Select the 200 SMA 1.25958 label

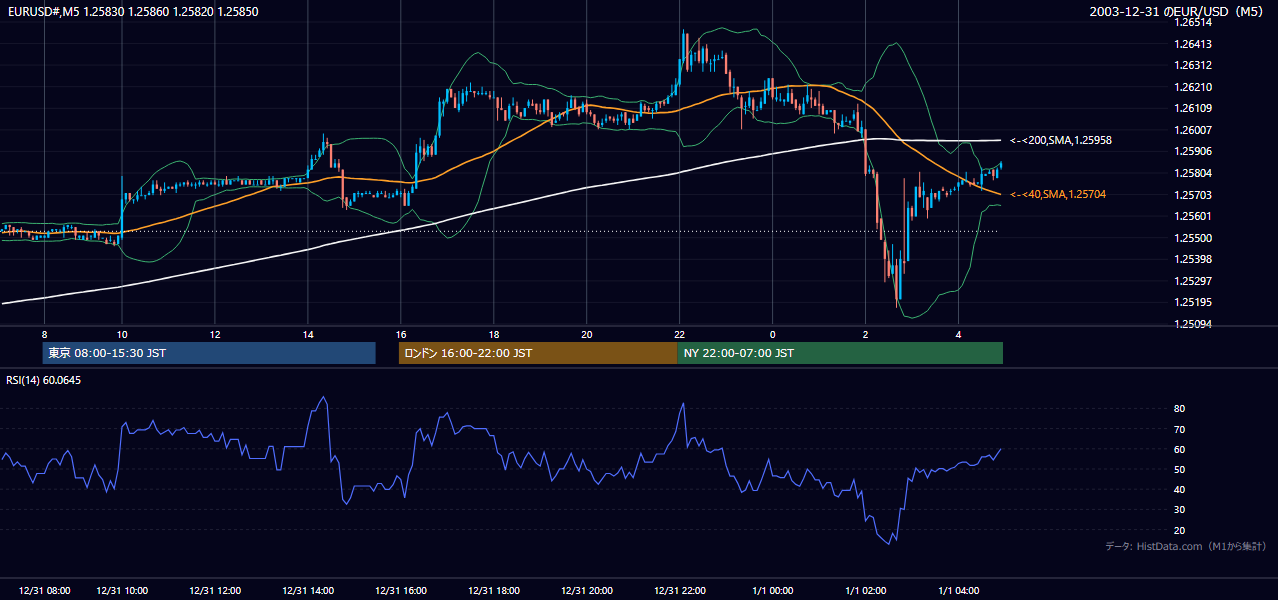coord(1060,141)
